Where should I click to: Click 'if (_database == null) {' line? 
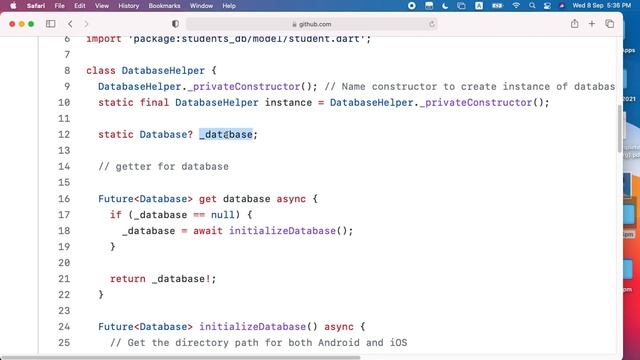tap(181, 215)
